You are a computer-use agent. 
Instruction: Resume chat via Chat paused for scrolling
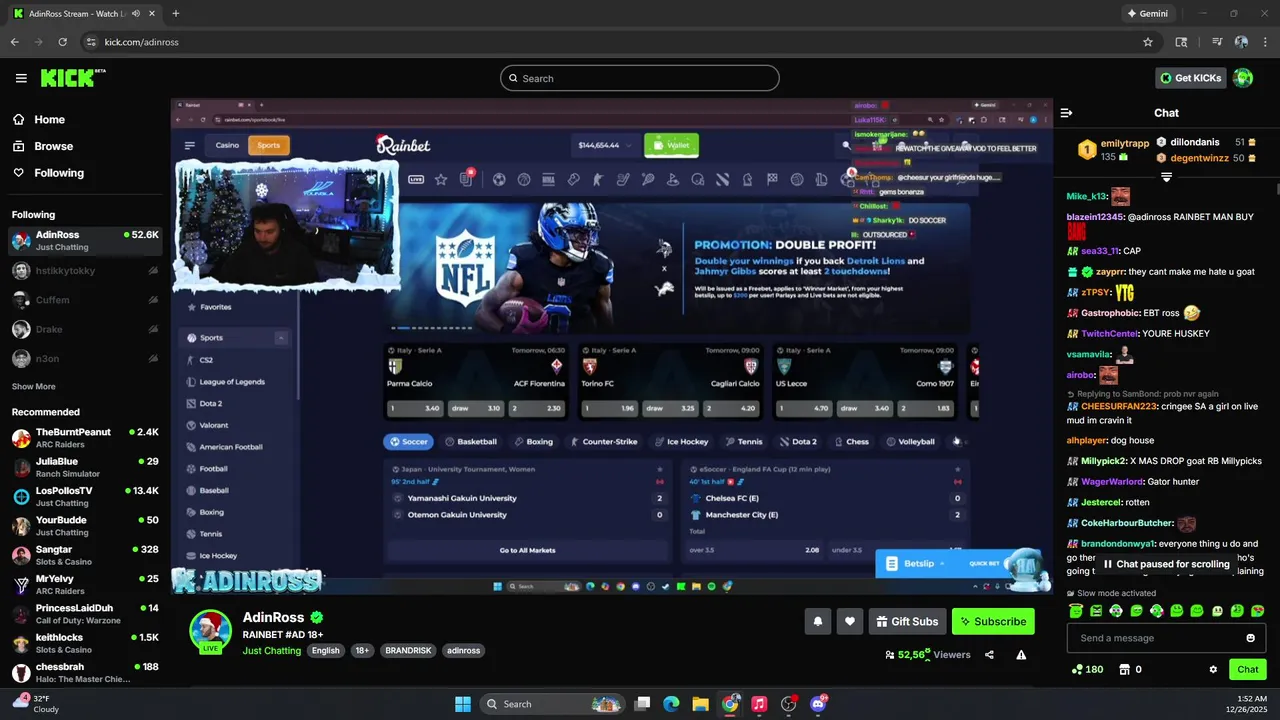[1166, 564]
